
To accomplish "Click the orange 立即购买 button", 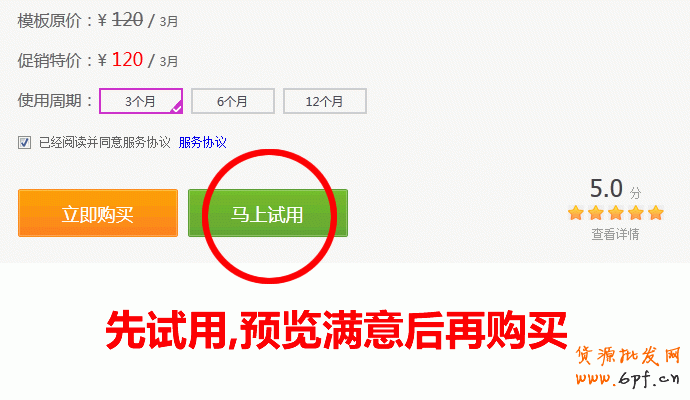I will (x=98, y=213).
